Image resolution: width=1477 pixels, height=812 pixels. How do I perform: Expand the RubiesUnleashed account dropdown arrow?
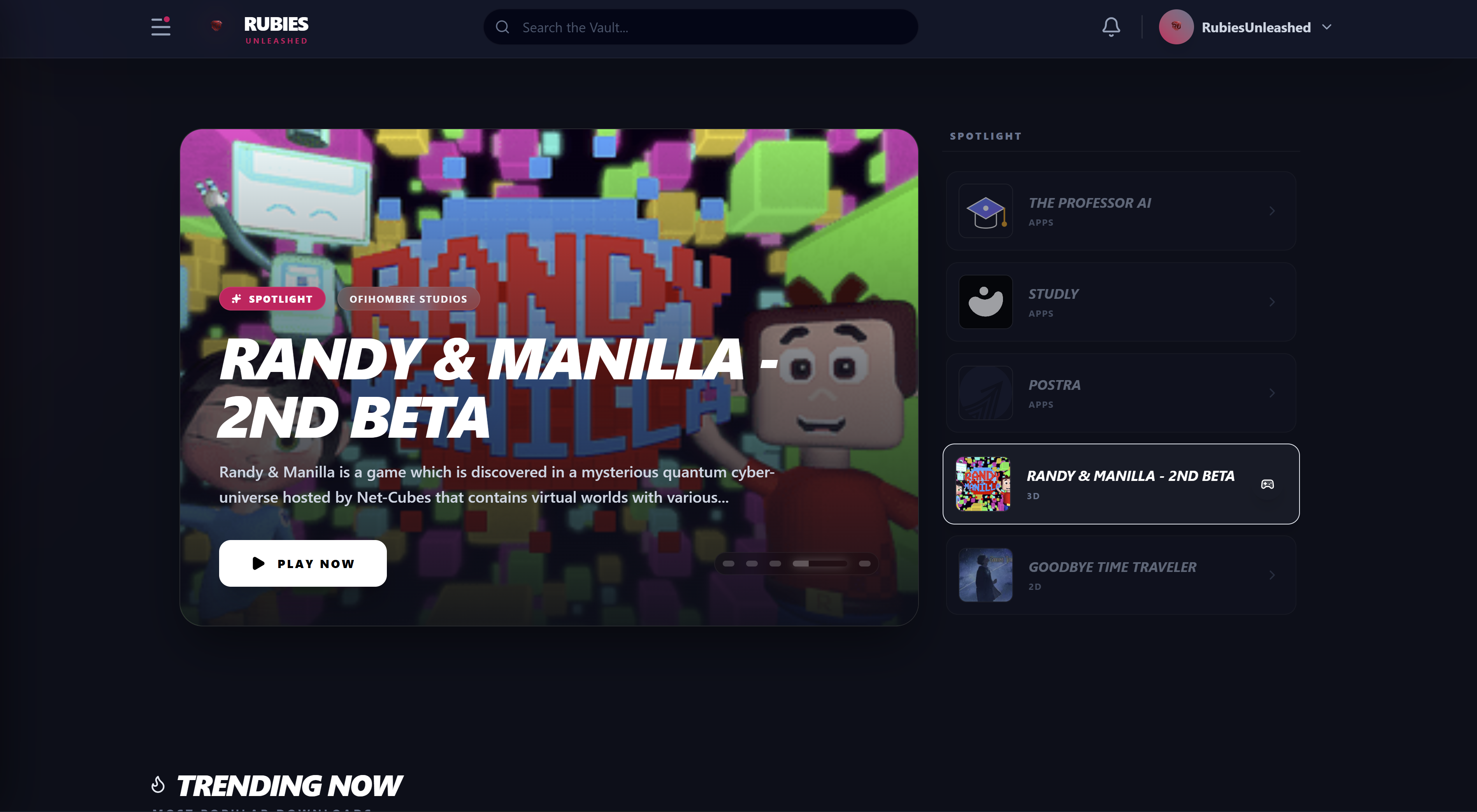coord(1326,27)
